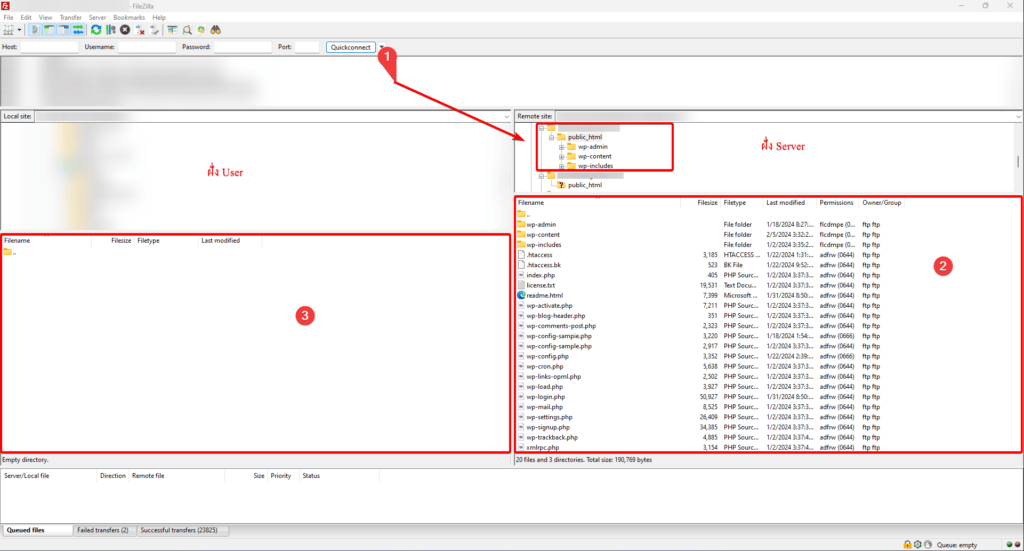The width and height of the screenshot is (1024, 551).
Task: Click the disconnect from server icon
Action: click(140, 30)
